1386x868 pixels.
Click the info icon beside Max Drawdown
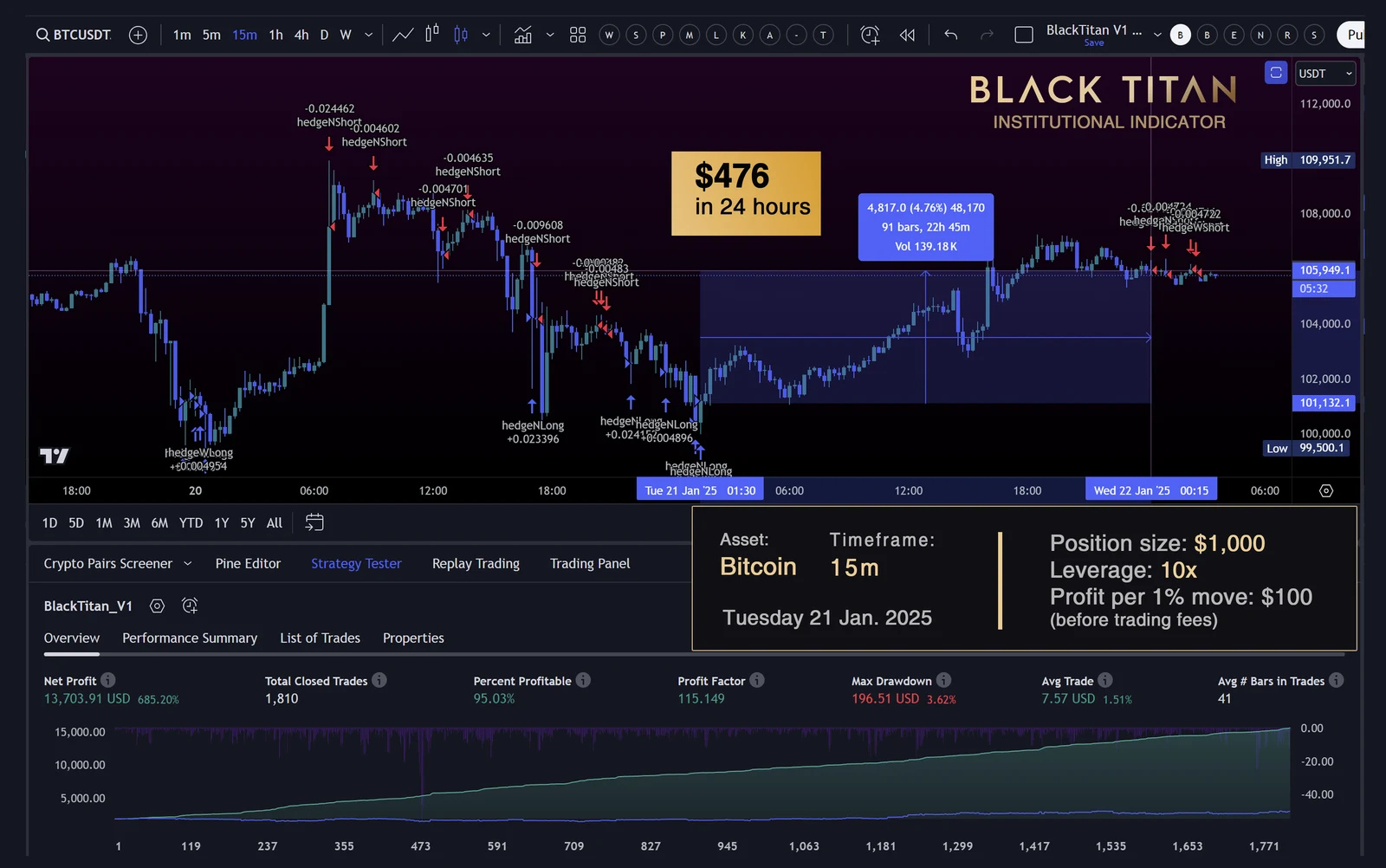943,680
